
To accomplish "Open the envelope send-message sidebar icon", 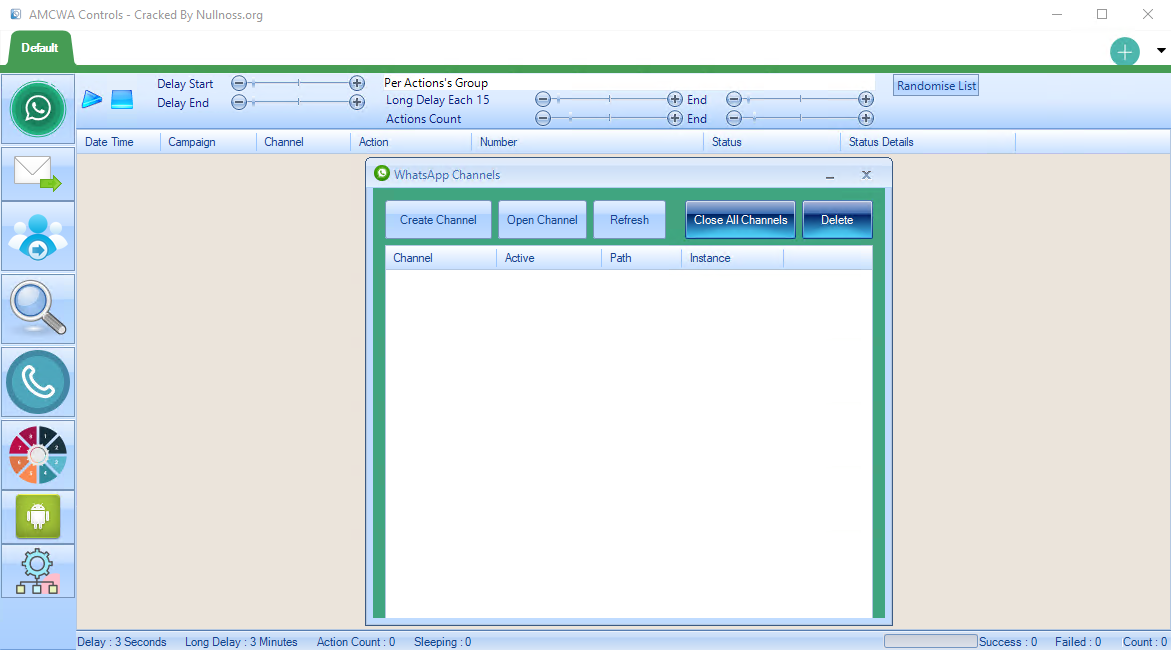I will [x=38, y=174].
